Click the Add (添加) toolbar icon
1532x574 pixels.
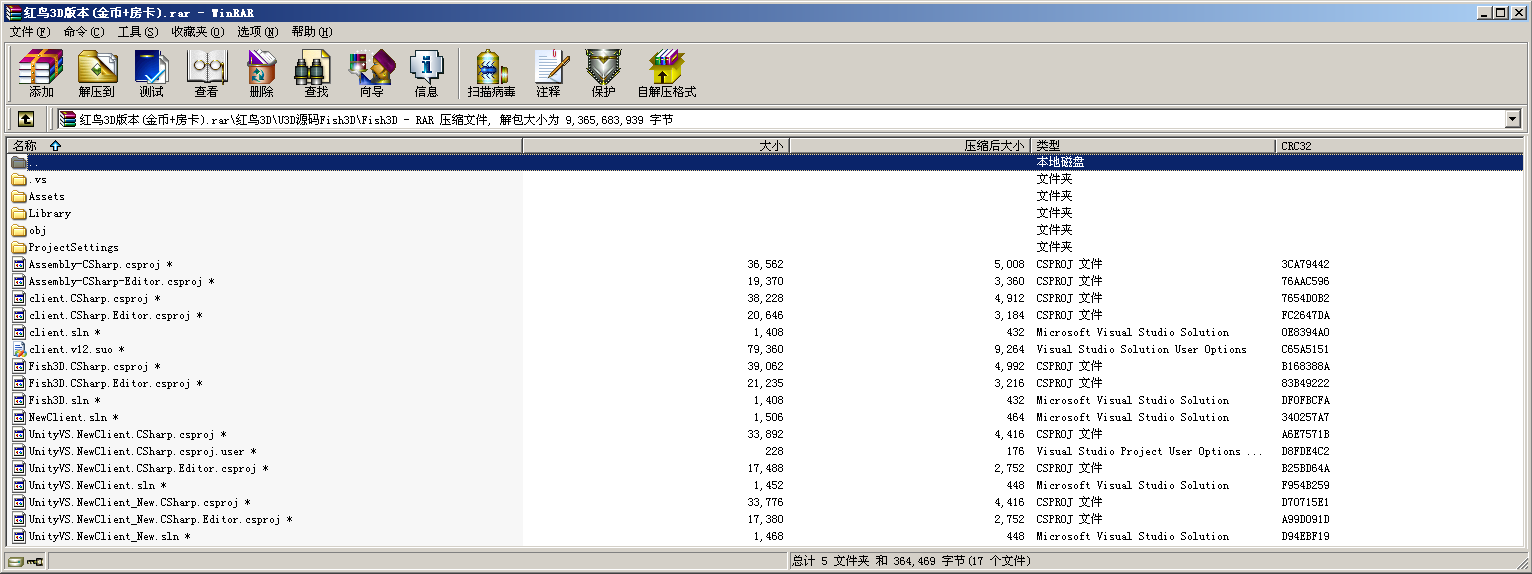pos(41,73)
